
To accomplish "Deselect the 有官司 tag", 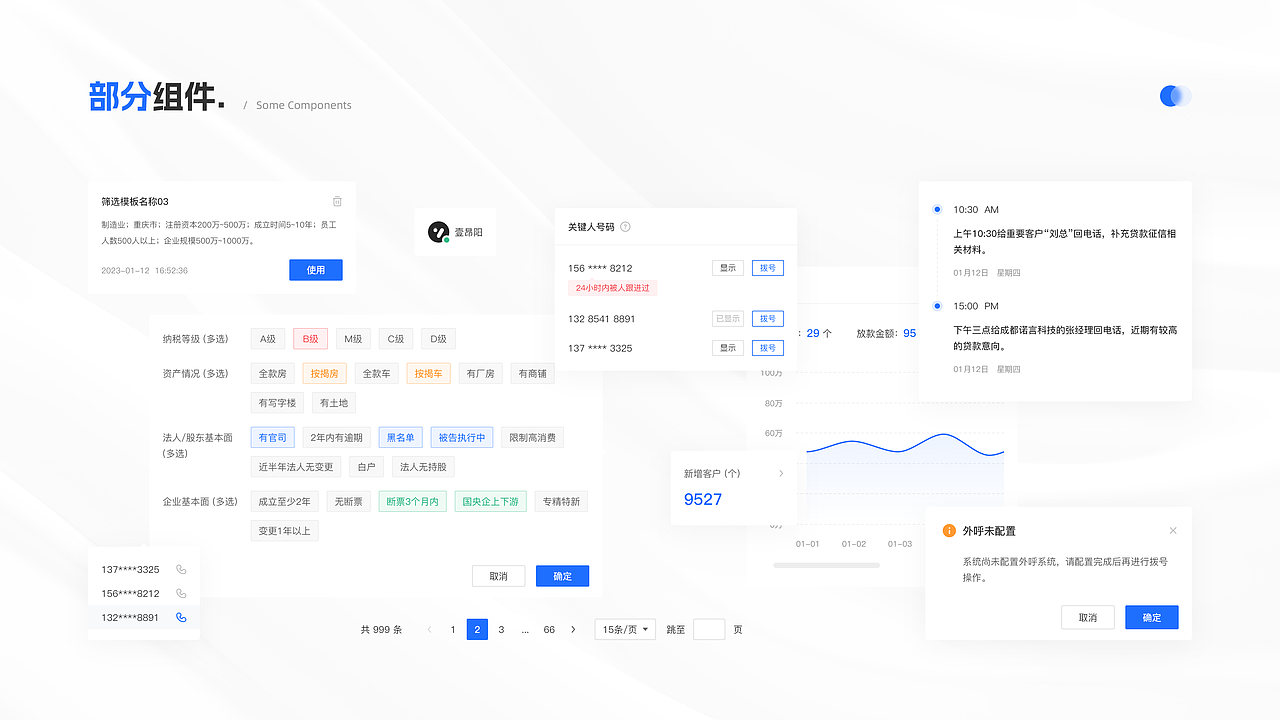I will (272, 437).
